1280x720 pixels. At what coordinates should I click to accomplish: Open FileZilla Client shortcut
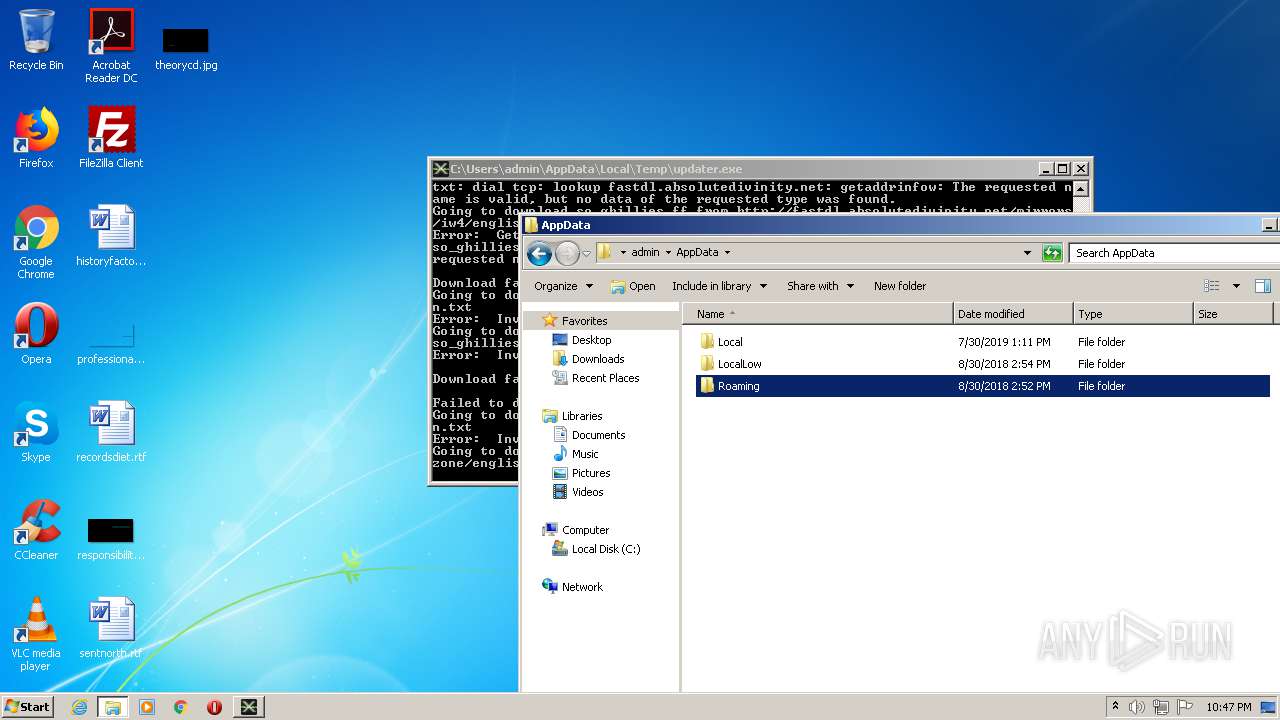(x=111, y=139)
